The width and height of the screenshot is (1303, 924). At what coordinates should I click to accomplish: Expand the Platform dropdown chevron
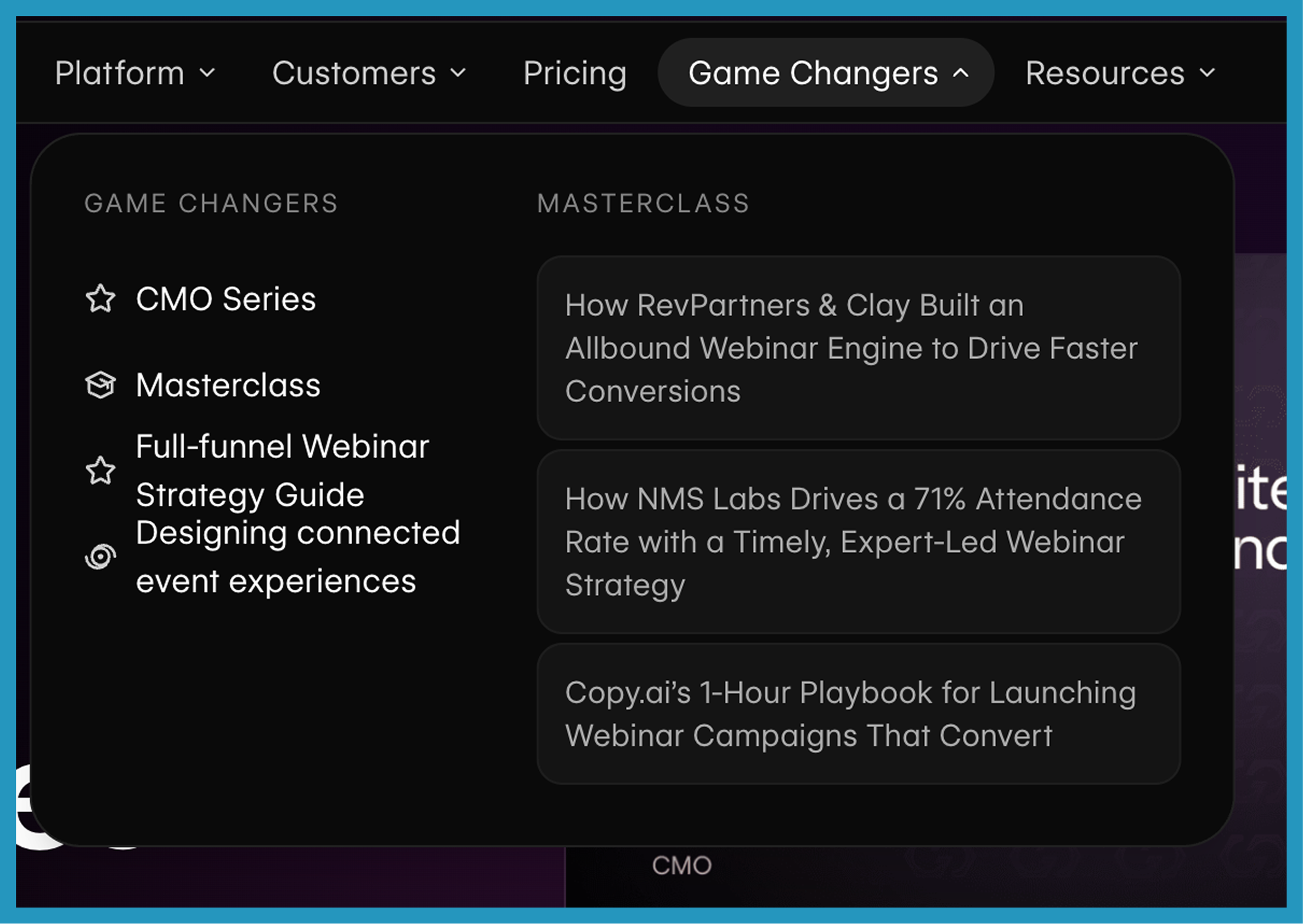207,73
